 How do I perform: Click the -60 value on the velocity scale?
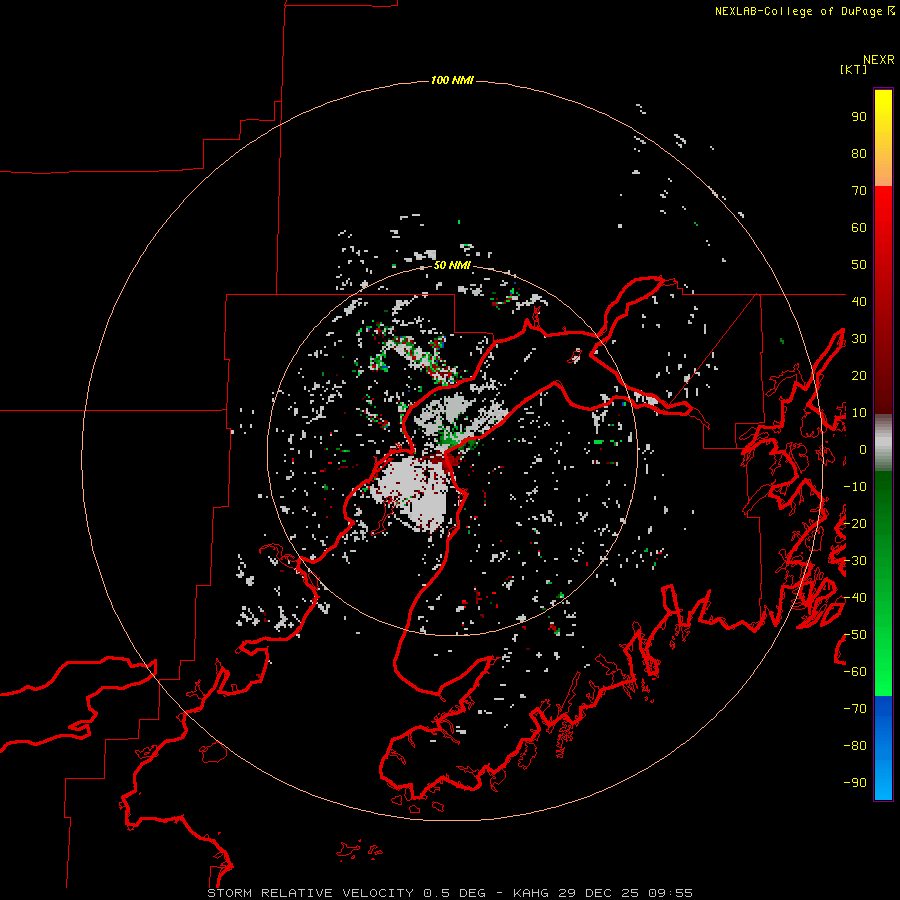click(x=855, y=672)
